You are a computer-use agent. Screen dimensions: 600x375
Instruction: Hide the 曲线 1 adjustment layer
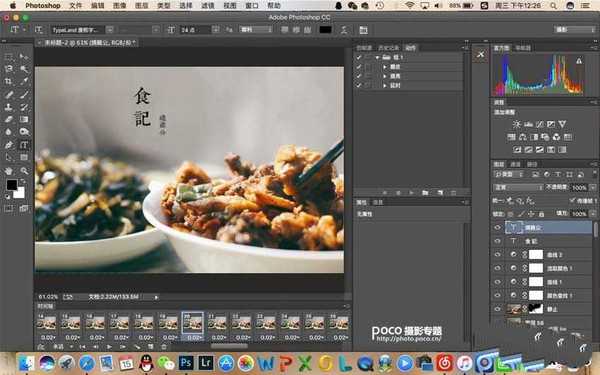(x=497, y=282)
